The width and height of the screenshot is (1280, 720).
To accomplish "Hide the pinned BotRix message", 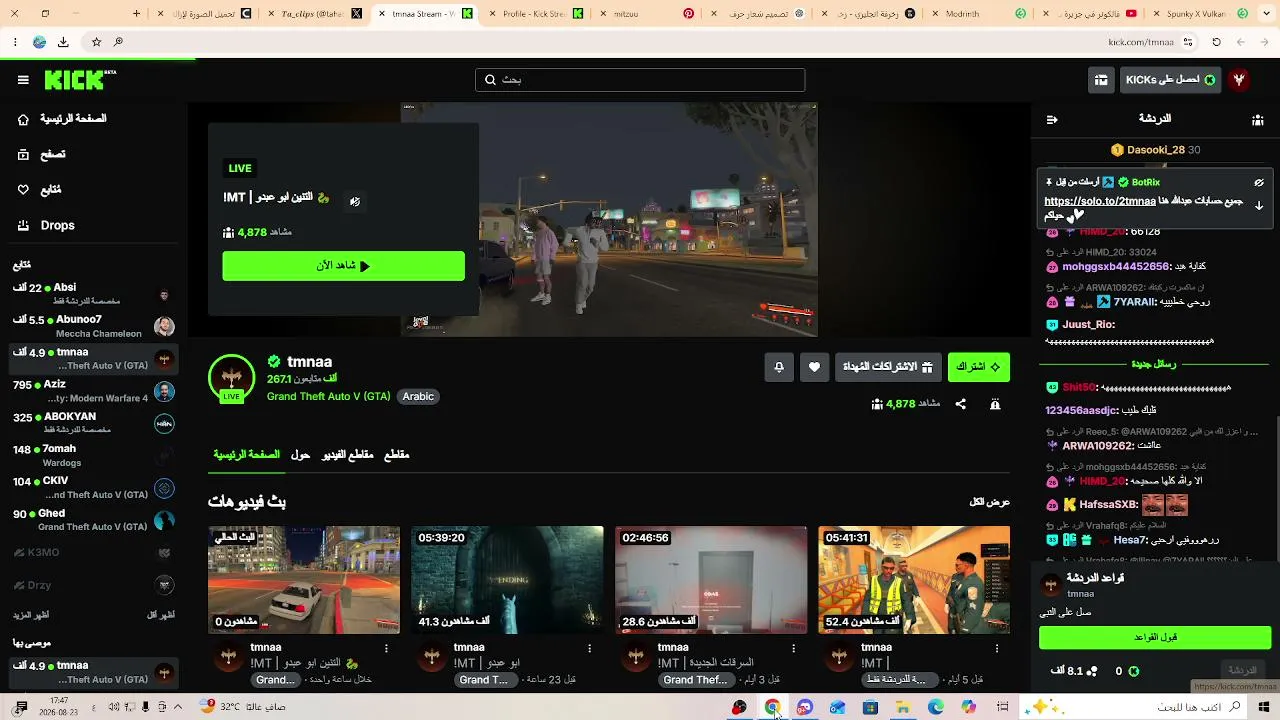I will (x=1259, y=183).
